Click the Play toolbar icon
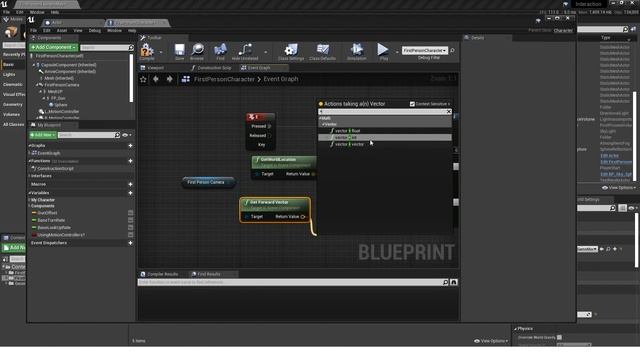 (x=383, y=50)
